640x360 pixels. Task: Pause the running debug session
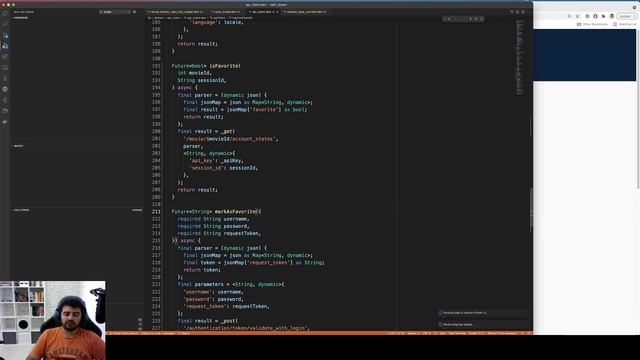click(x=449, y=19)
